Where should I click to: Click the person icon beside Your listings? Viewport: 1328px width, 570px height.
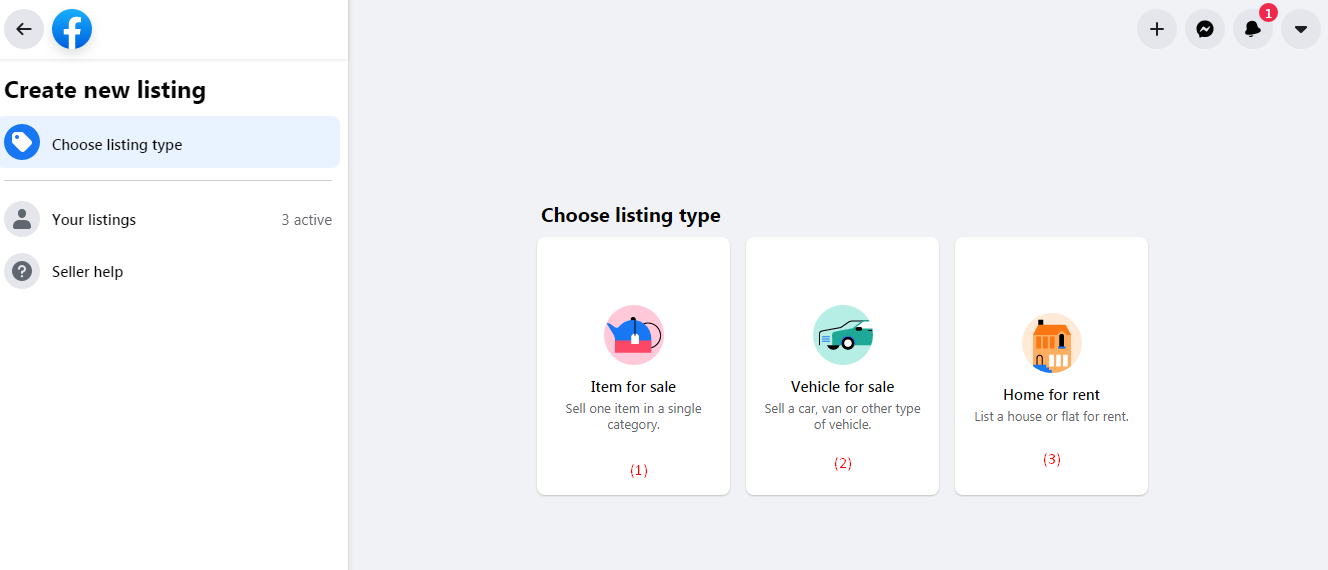point(22,219)
